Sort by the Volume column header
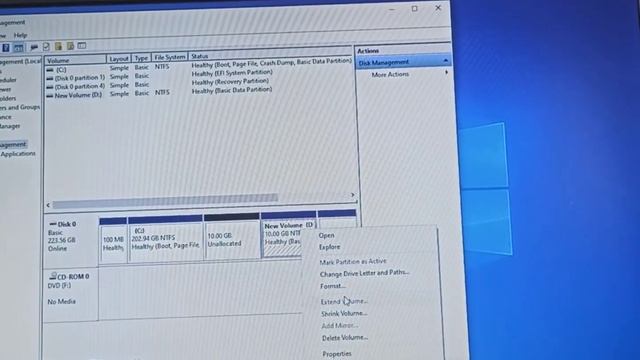Screen dimensions: 640x360 coord(76,60)
